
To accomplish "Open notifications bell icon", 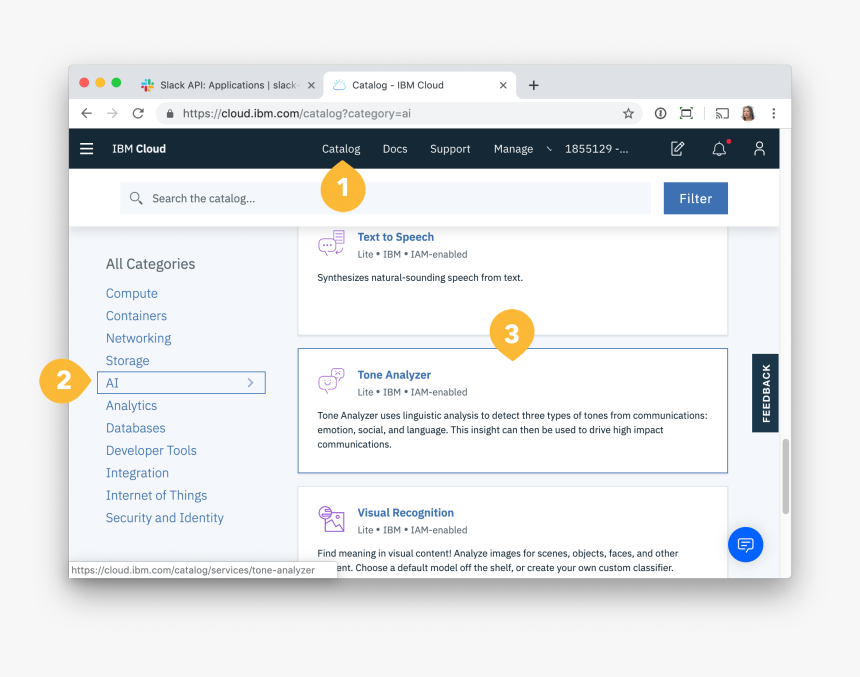I will [719, 149].
